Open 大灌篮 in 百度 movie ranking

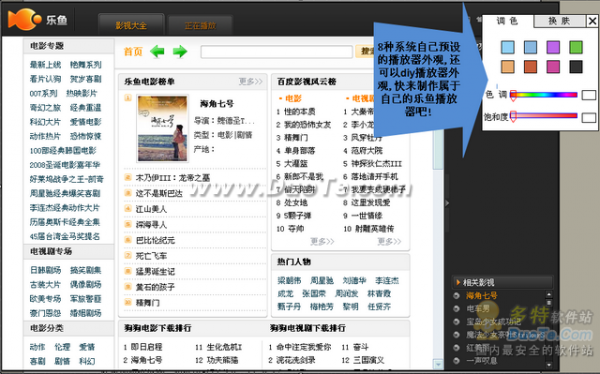pos(296,163)
